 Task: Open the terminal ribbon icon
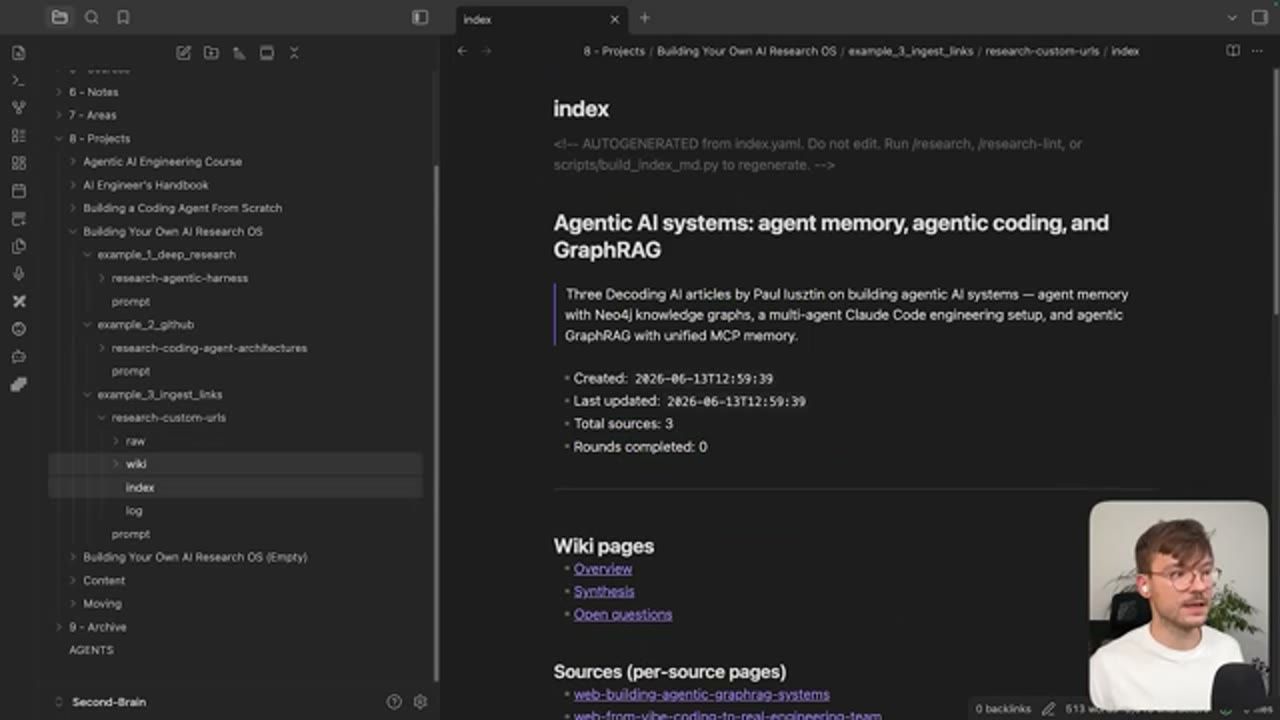click(x=18, y=80)
